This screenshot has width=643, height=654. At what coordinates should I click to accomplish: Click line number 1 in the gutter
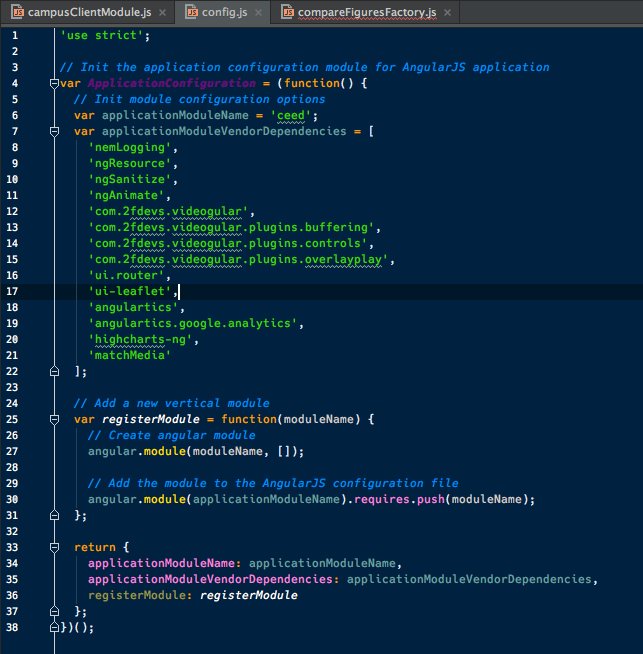coord(15,35)
